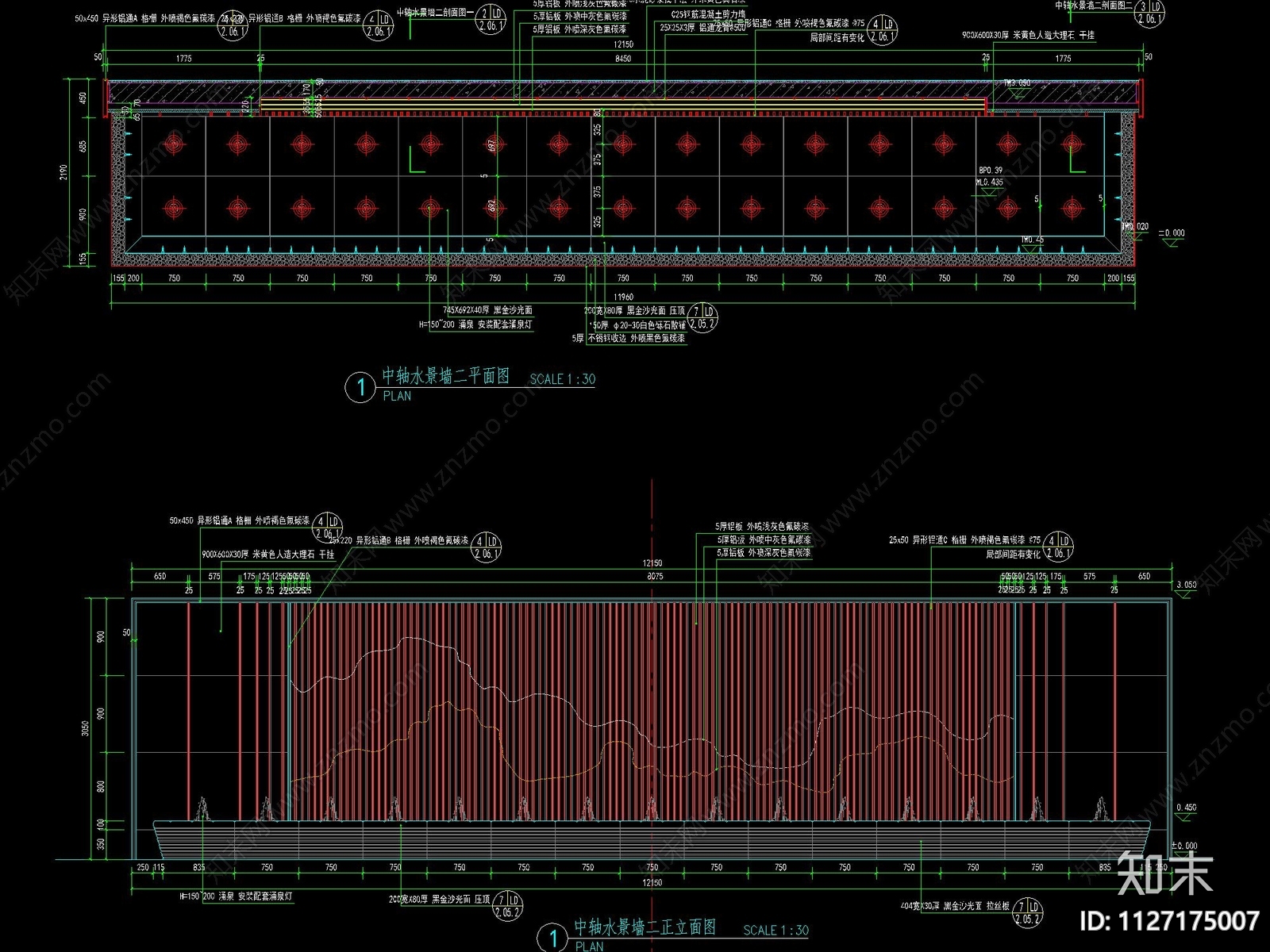
Task: Select the 11960 overall dimension under the plan
Action: tap(623, 297)
